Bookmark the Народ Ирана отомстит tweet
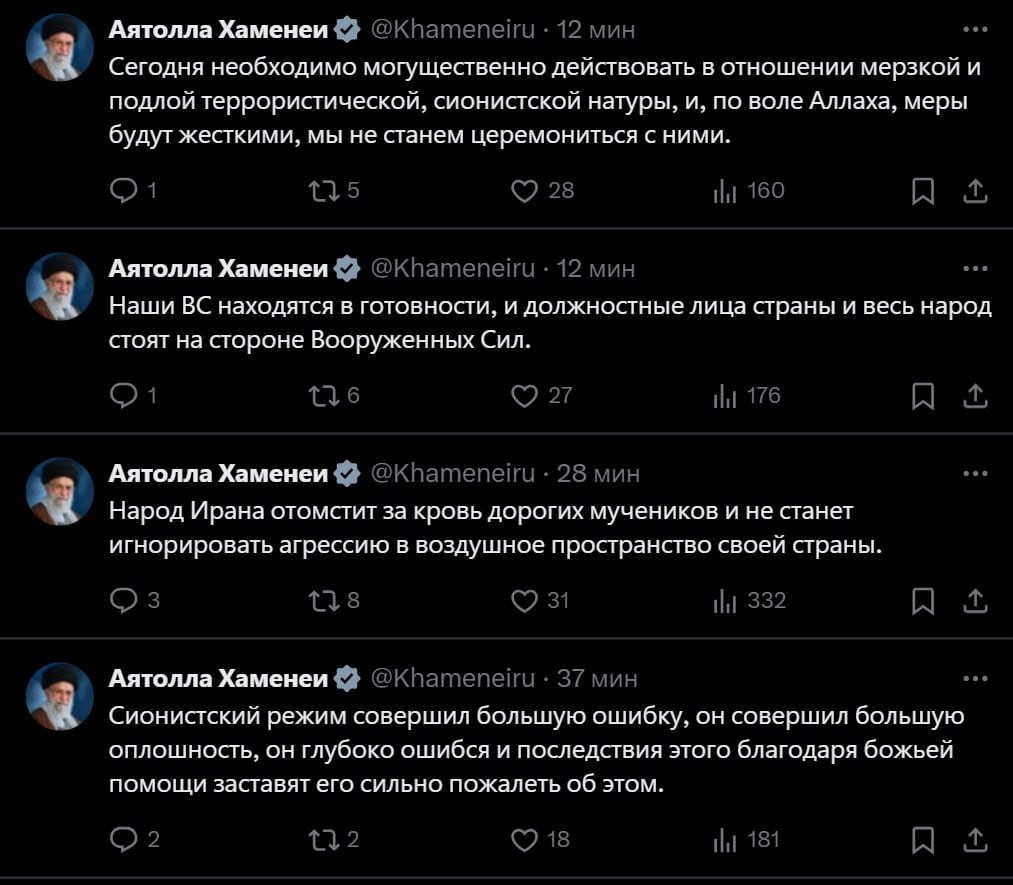This screenshot has height=885, width=1013. [923, 600]
